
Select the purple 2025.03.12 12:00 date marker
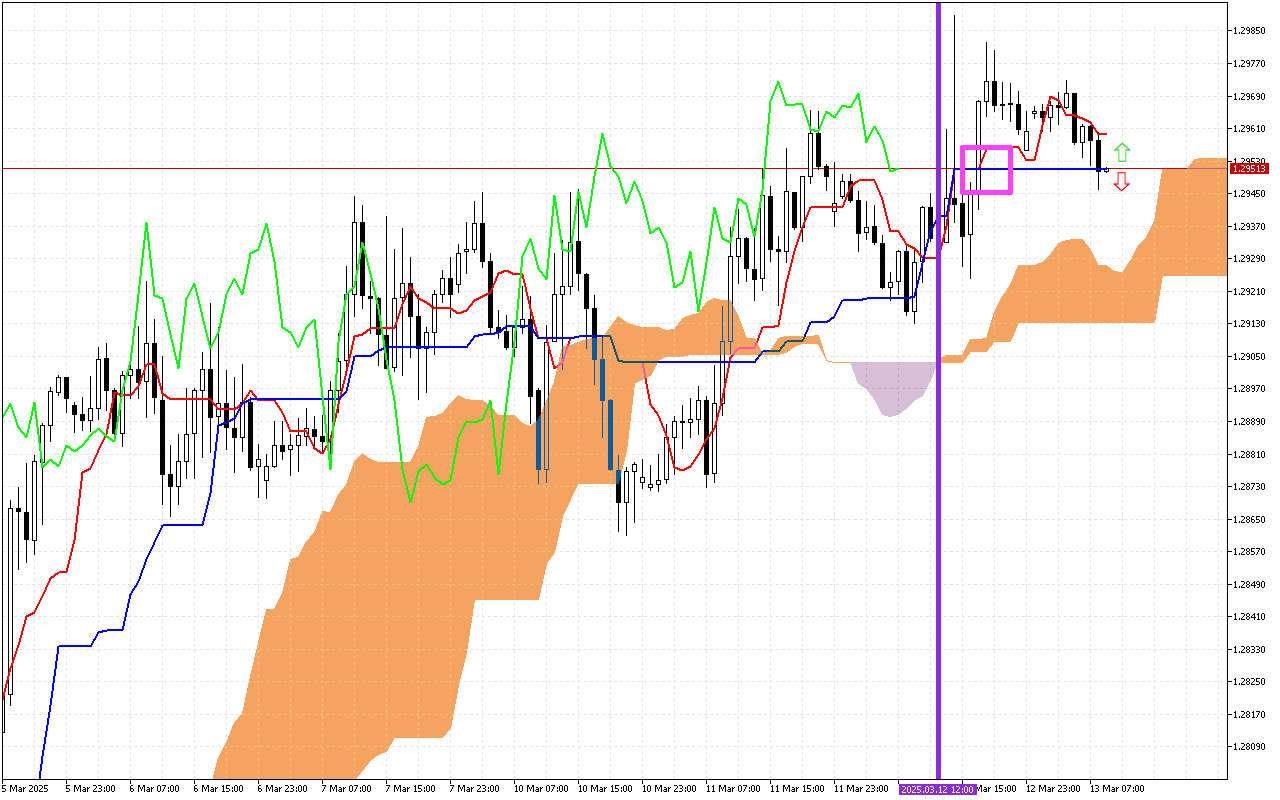pos(938,789)
